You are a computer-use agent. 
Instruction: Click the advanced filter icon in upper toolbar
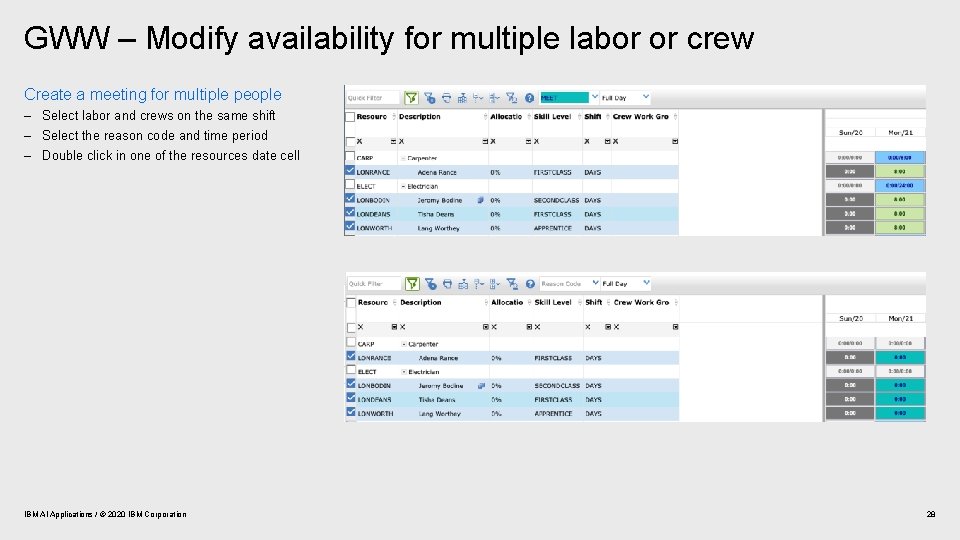tap(430, 98)
